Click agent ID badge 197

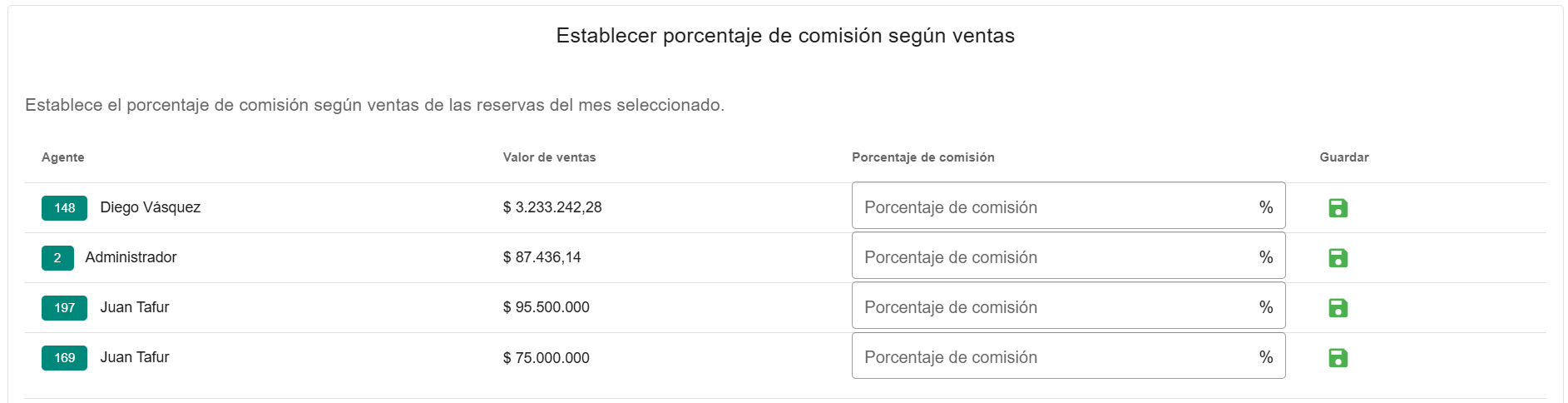coord(64,308)
